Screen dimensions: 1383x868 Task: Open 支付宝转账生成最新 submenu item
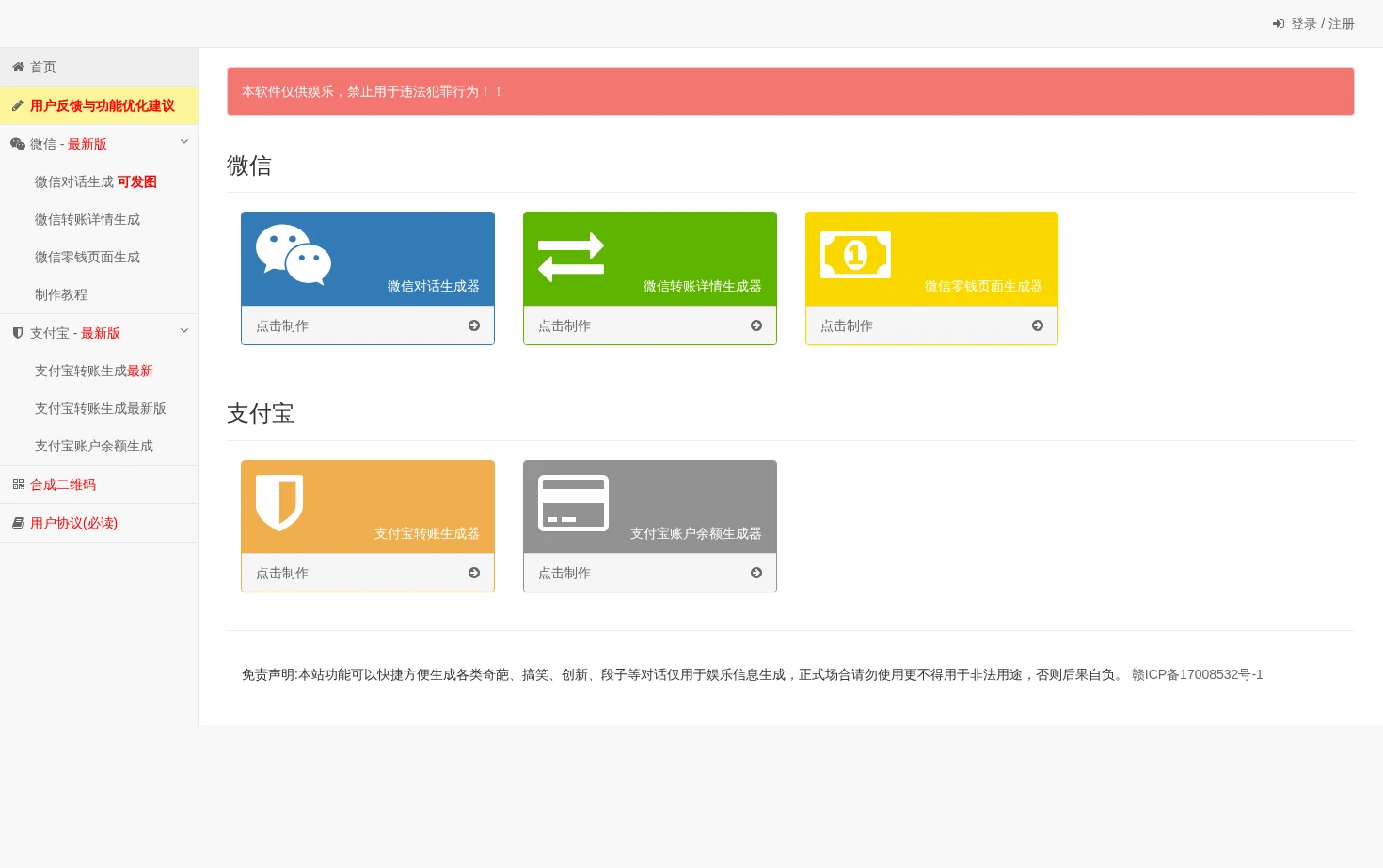point(99,371)
